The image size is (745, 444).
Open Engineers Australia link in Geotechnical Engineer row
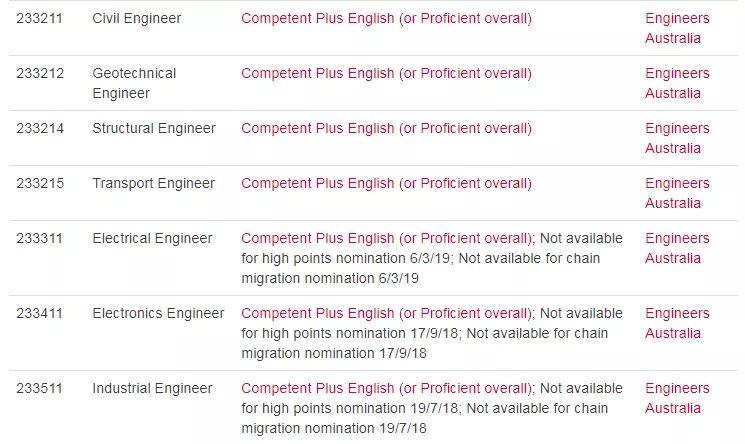pyautogui.click(x=677, y=83)
